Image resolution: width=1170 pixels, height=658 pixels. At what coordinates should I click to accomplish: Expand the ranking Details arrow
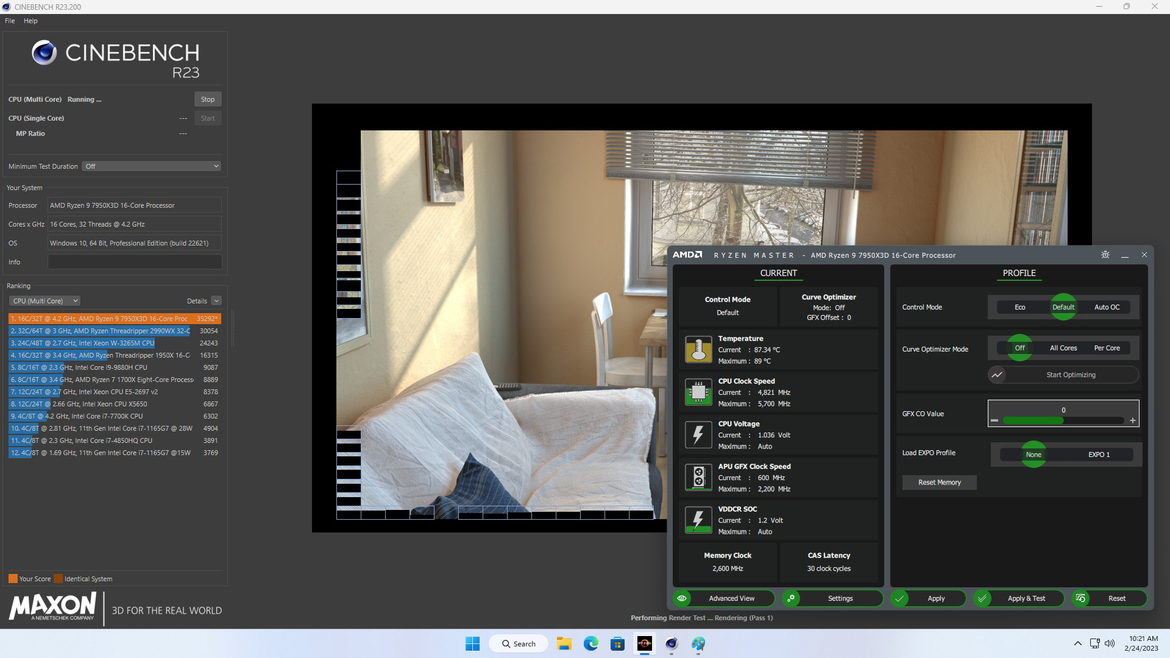click(216, 301)
